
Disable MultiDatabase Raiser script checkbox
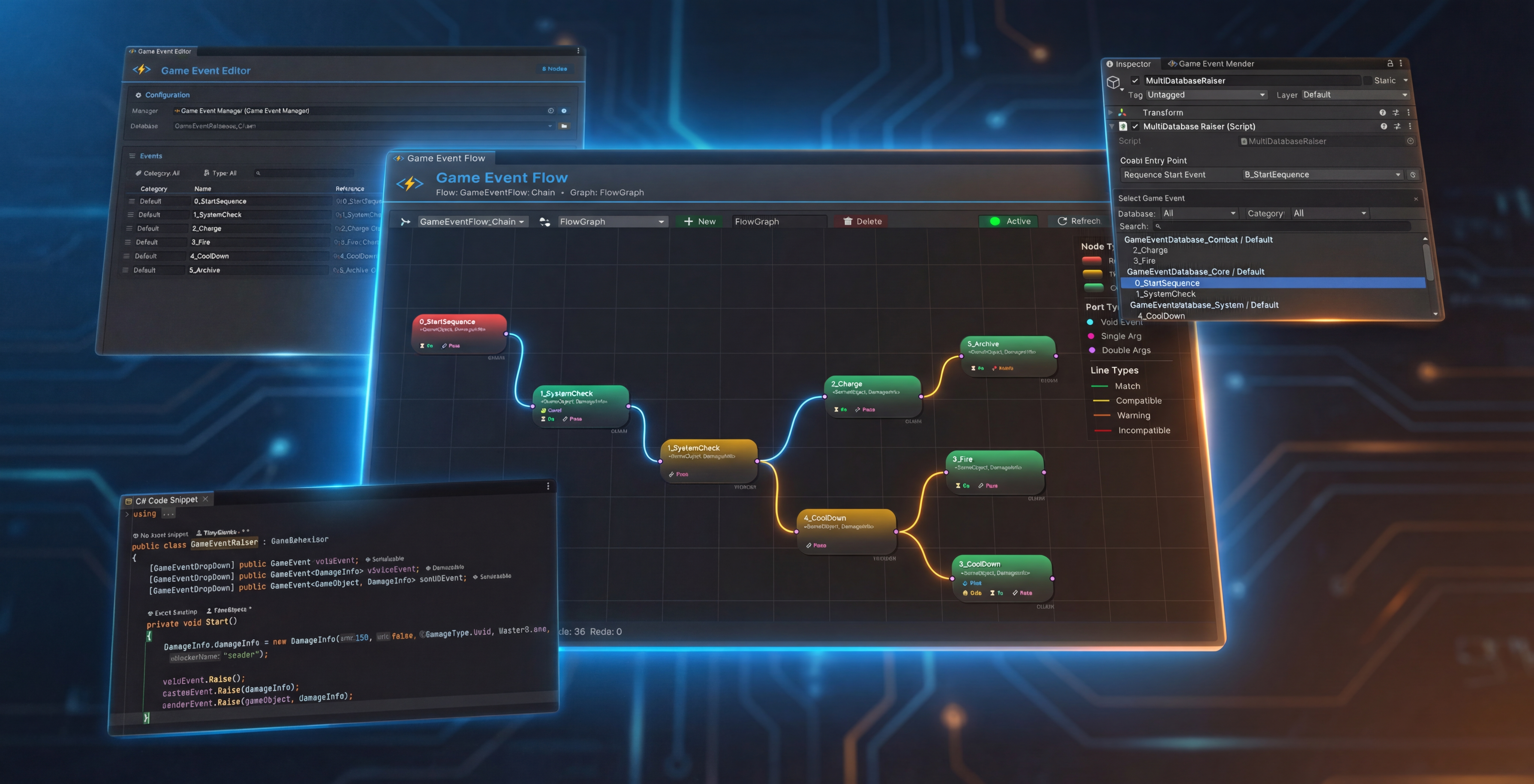click(1135, 126)
